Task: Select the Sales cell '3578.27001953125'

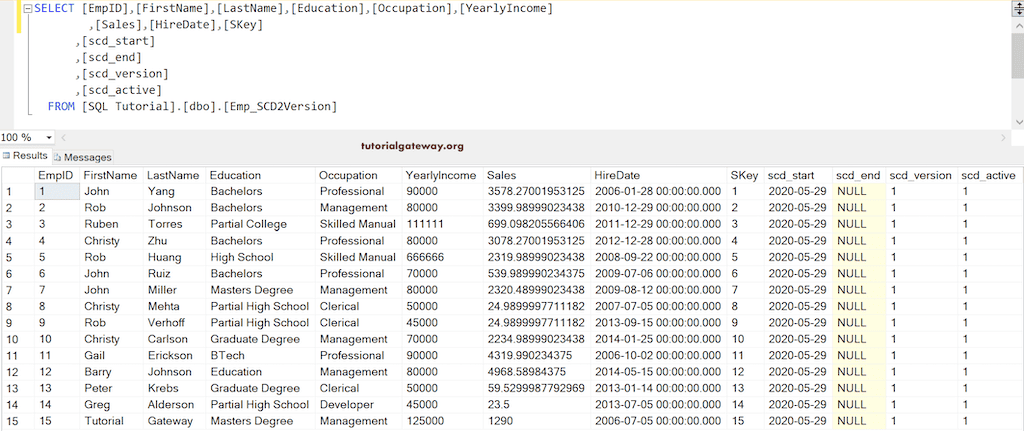Action: [x=537, y=191]
